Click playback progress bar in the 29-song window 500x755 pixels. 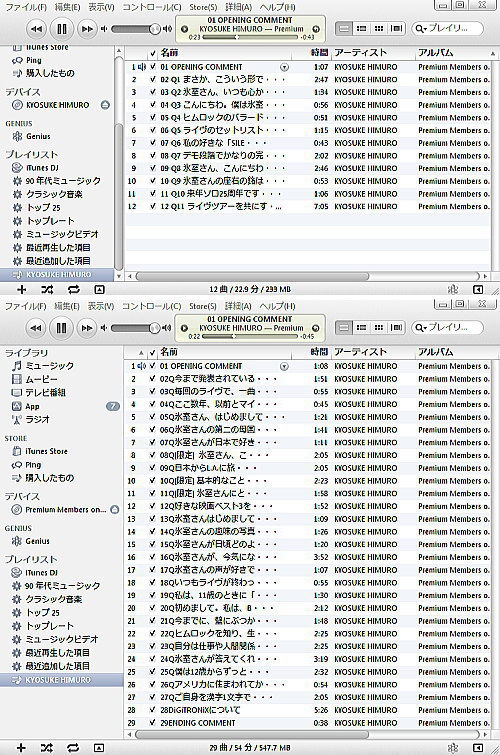[x=250, y=336]
